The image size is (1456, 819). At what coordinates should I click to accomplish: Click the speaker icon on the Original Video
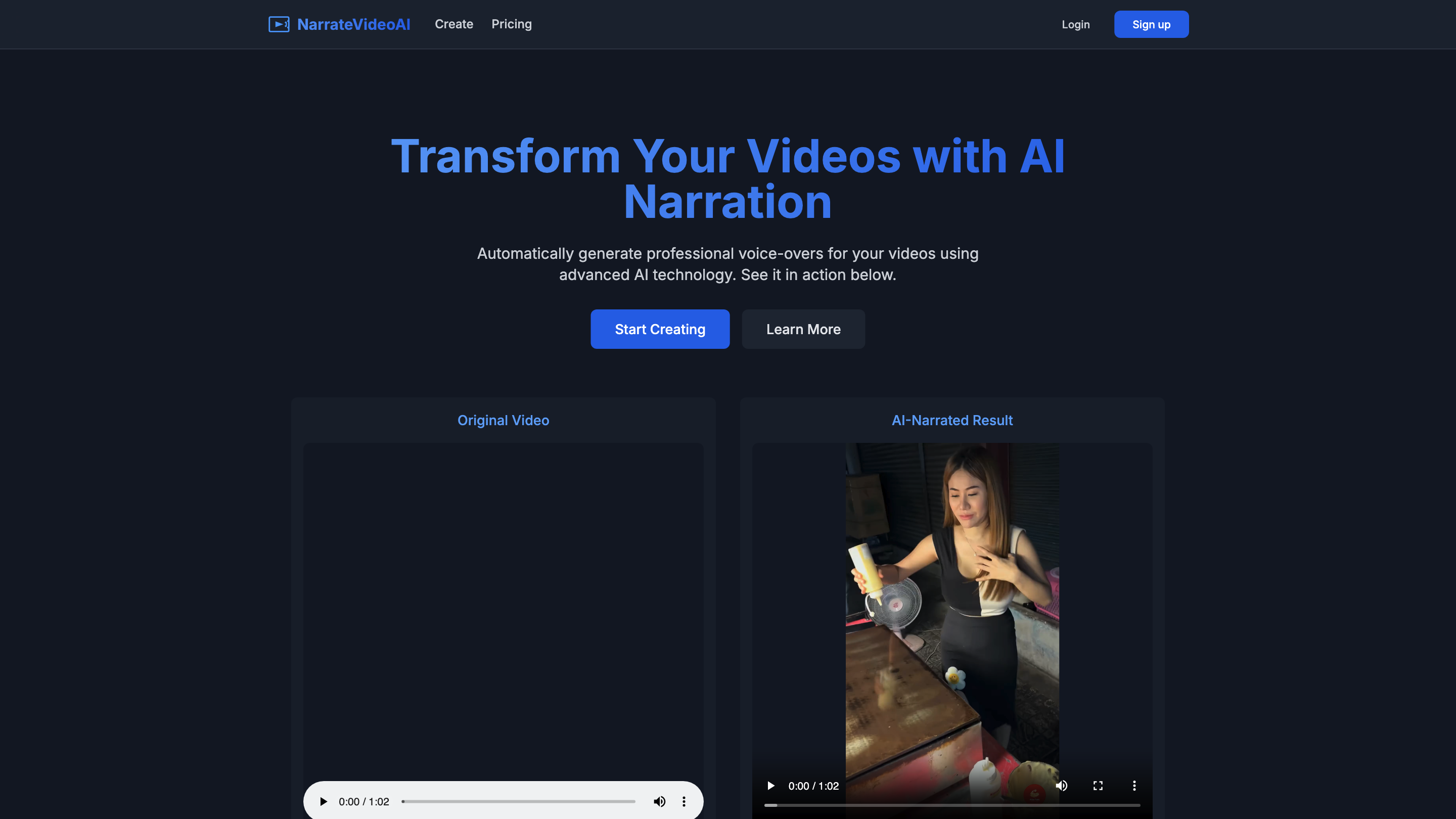(659, 801)
